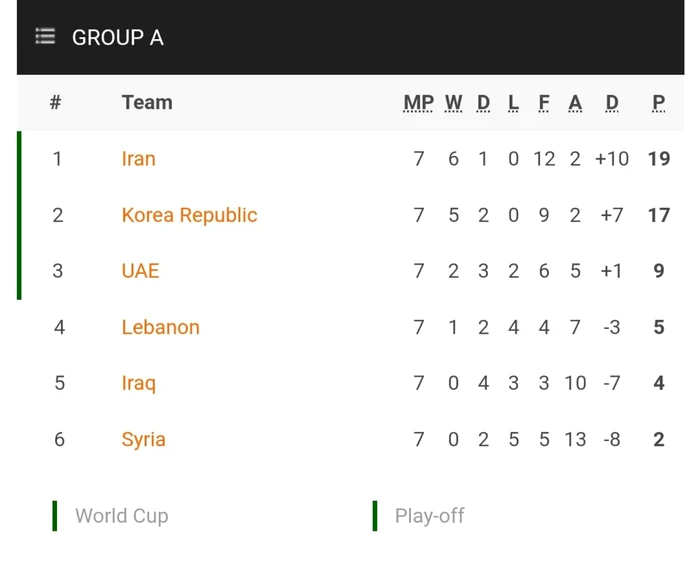This screenshot has height=569, width=700.
Task: Open the Syria team link
Action: coord(143,440)
